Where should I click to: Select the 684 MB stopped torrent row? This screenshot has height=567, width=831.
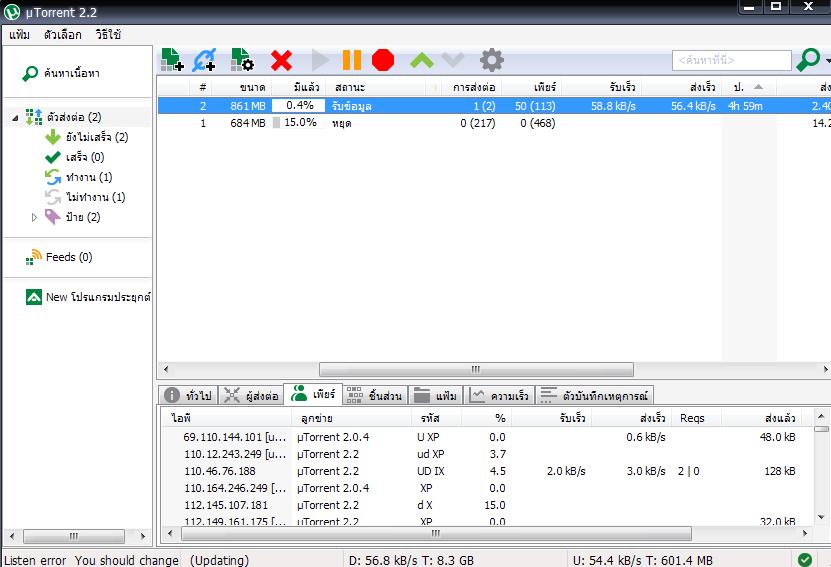494,123
